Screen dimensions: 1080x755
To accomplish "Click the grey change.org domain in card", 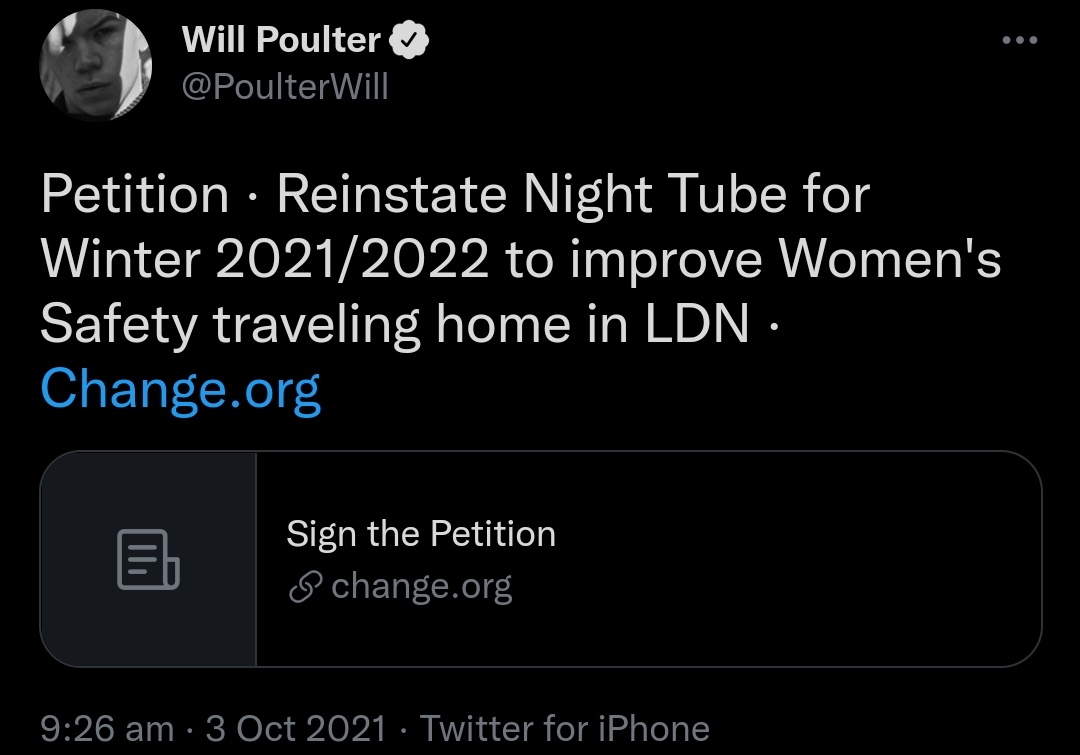I will pyautogui.click(x=421, y=587).
